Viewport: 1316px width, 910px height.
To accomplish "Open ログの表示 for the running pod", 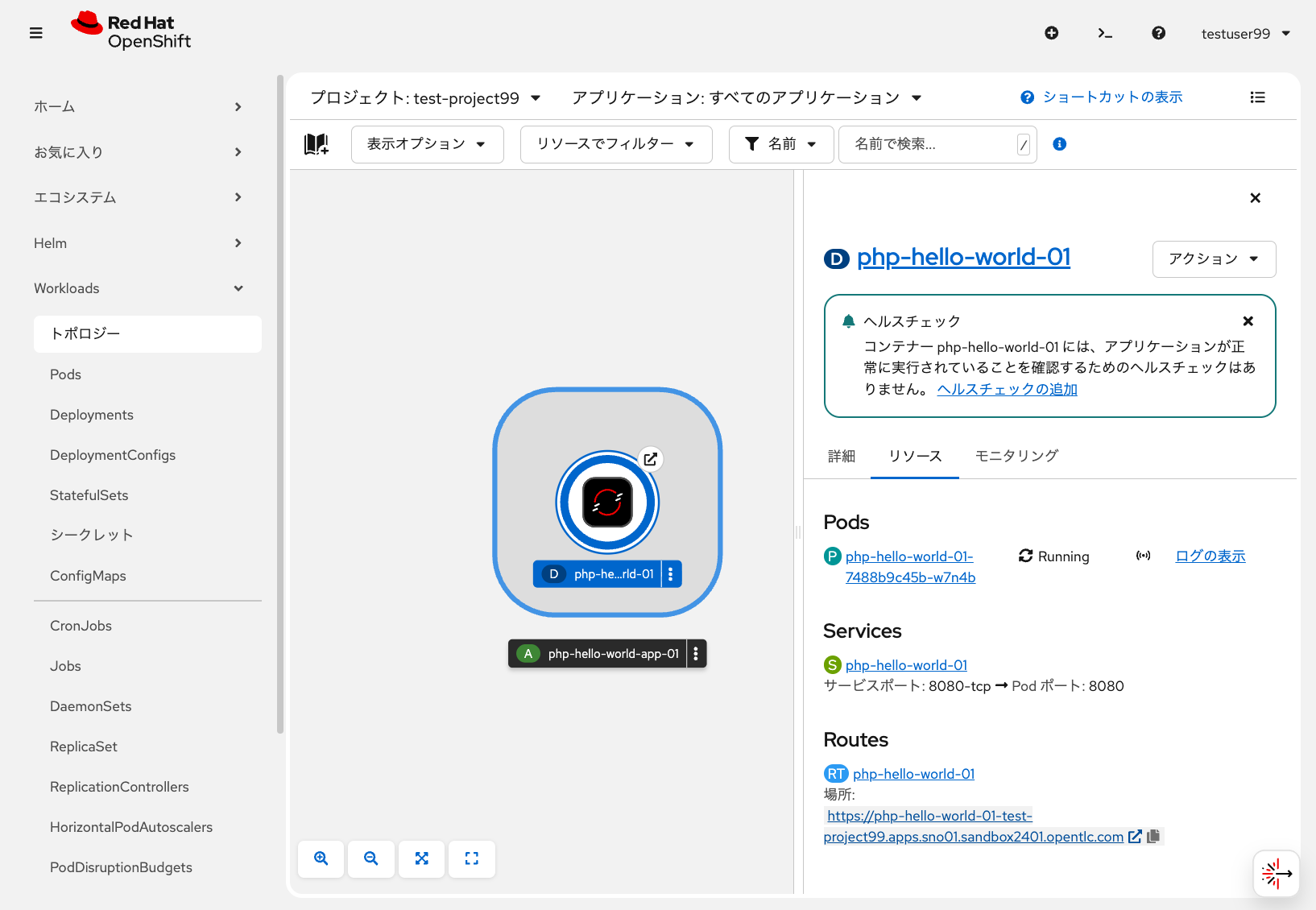I will pyautogui.click(x=1210, y=556).
